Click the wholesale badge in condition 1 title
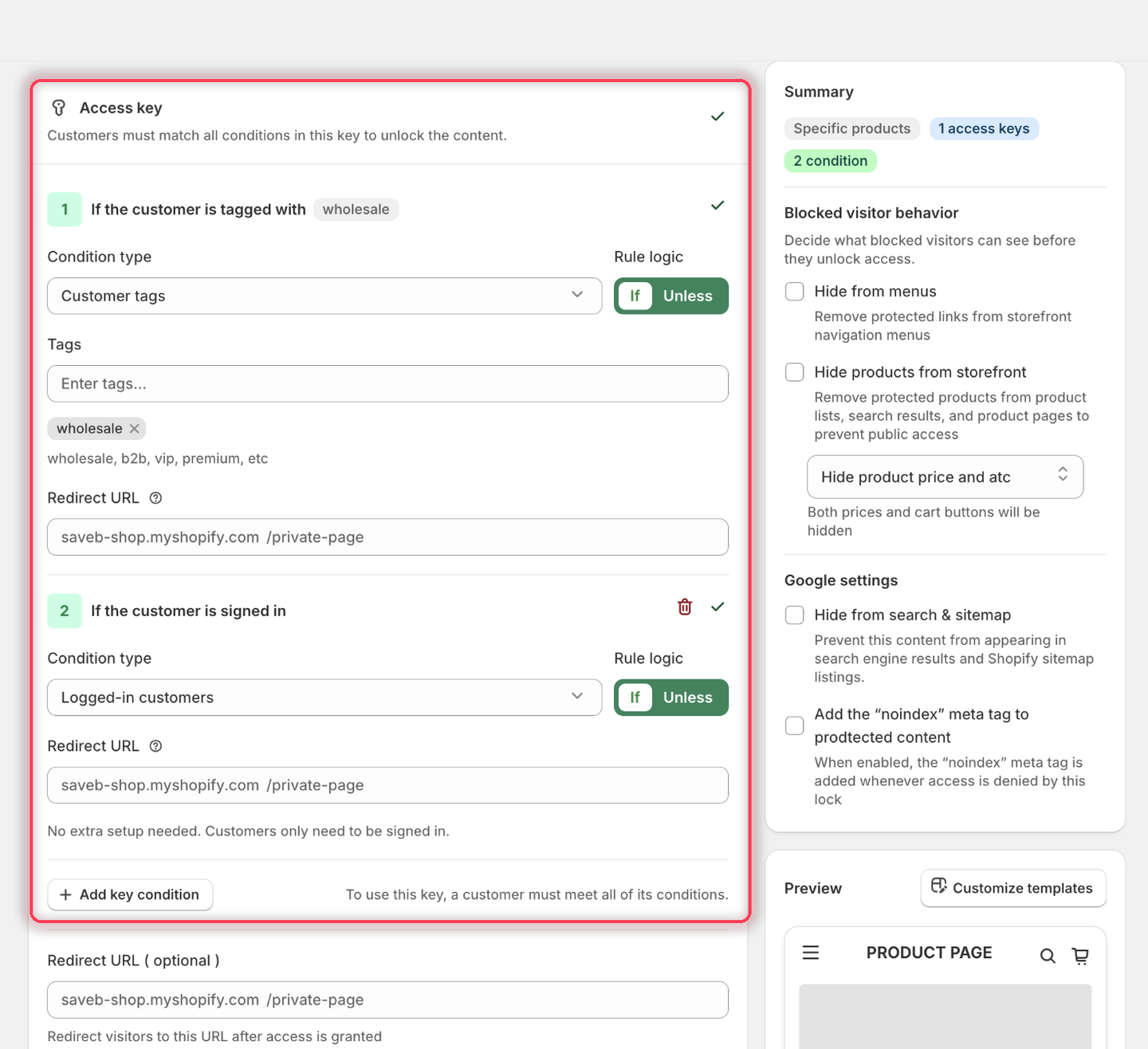1148x1049 pixels. 356,210
